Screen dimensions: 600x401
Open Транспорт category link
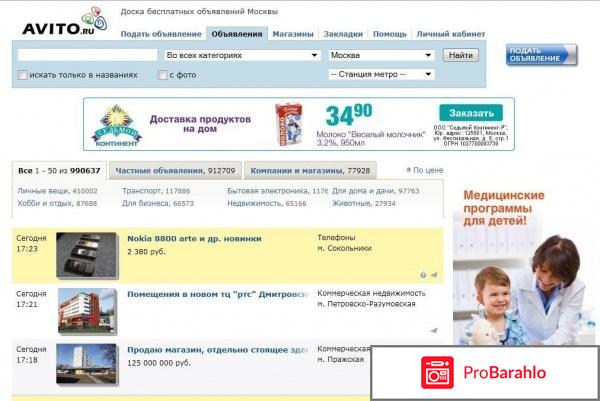pos(156,191)
